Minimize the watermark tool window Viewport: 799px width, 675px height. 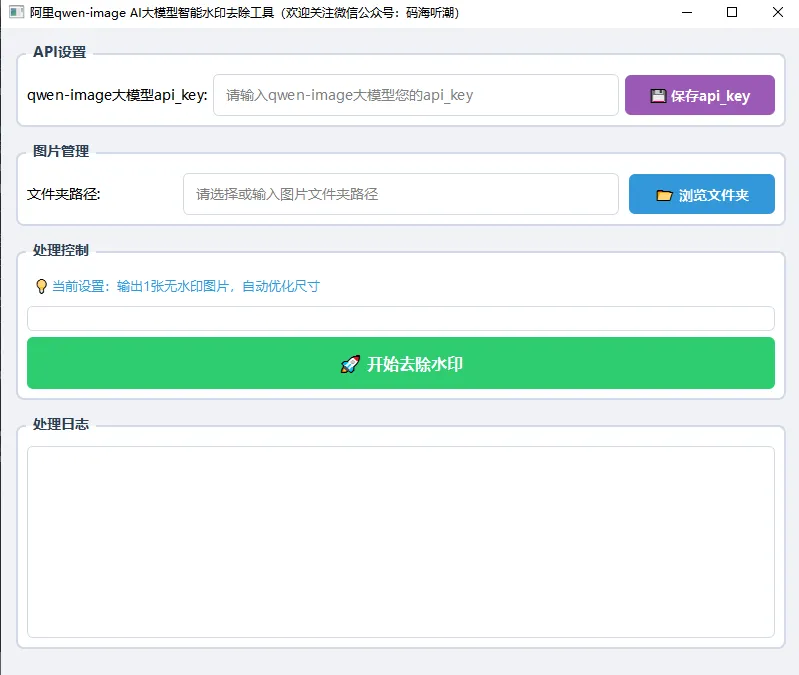coord(687,12)
